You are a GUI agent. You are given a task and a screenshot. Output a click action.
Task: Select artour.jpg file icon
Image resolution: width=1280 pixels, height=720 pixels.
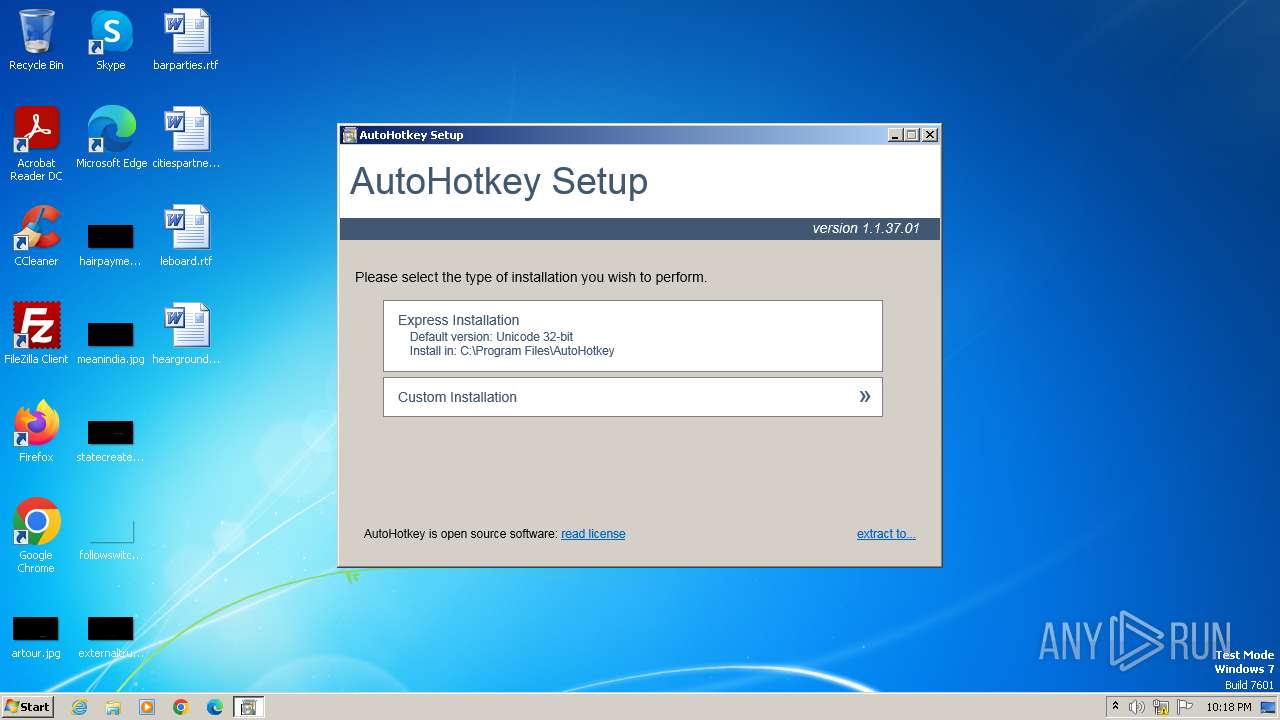coord(36,637)
